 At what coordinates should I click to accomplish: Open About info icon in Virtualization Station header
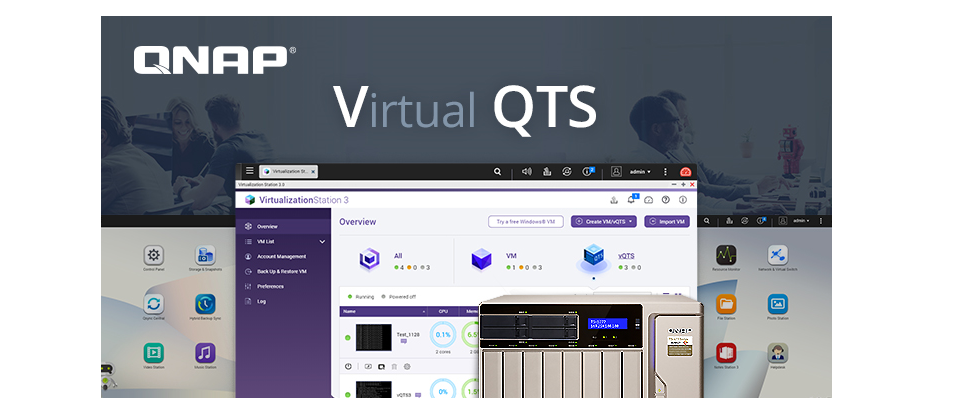point(683,200)
